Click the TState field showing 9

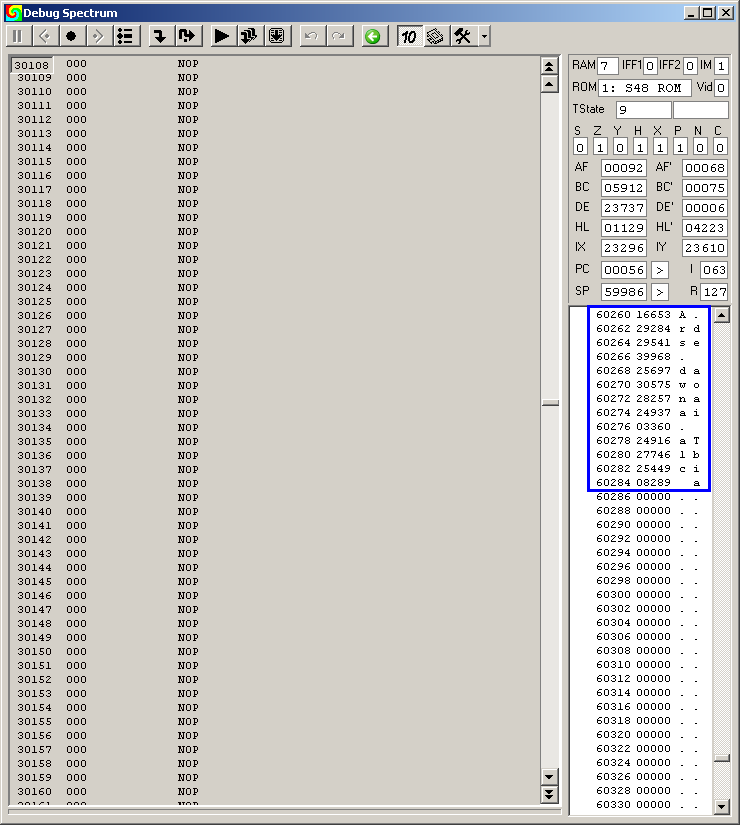[644, 110]
